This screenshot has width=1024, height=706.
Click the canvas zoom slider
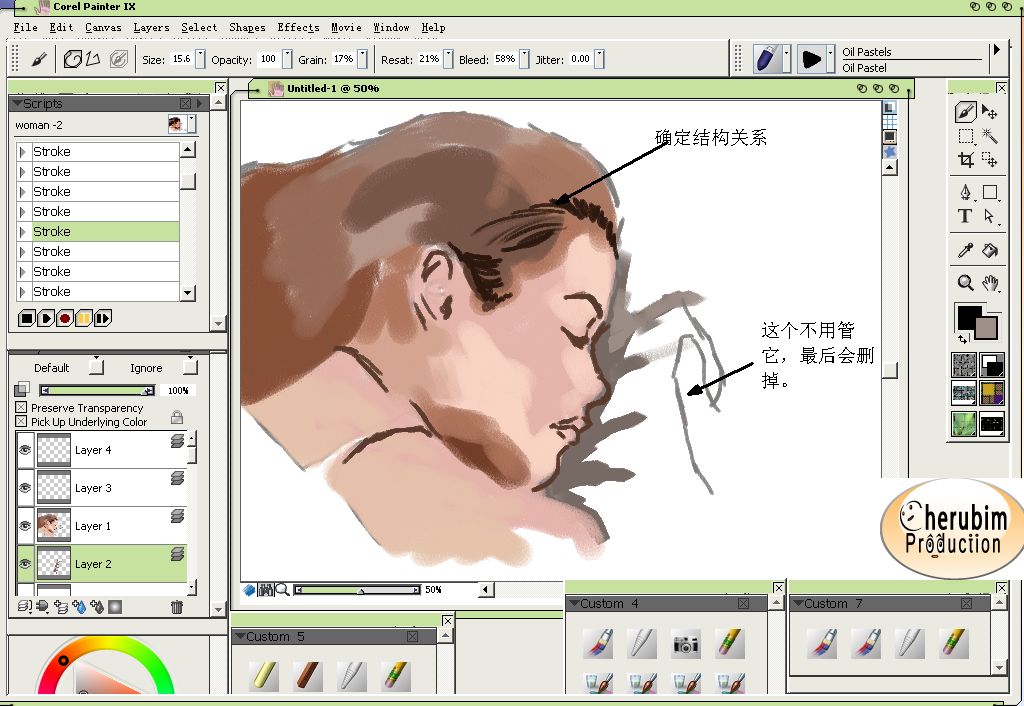pyautogui.click(x=357, y=590)
